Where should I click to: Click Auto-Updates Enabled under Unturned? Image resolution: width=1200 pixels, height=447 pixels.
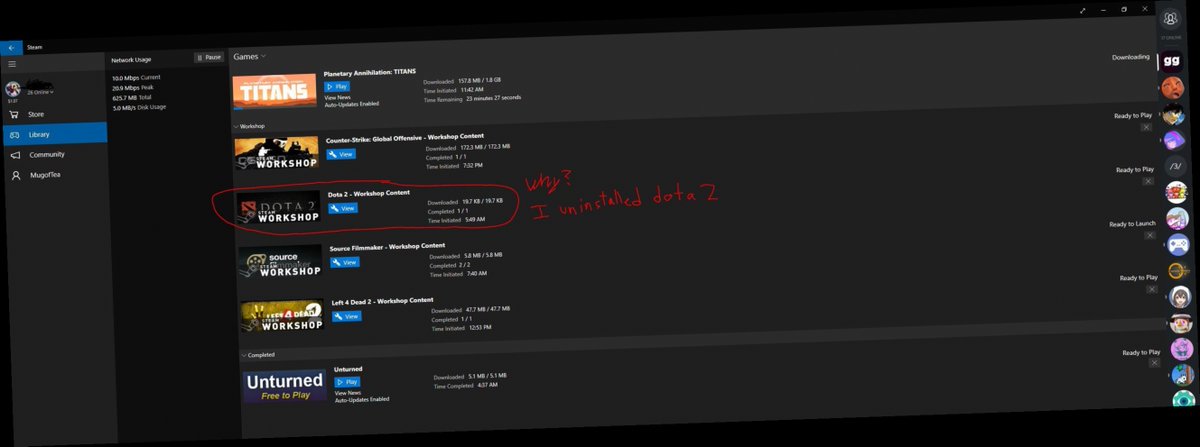coord(363,400)
